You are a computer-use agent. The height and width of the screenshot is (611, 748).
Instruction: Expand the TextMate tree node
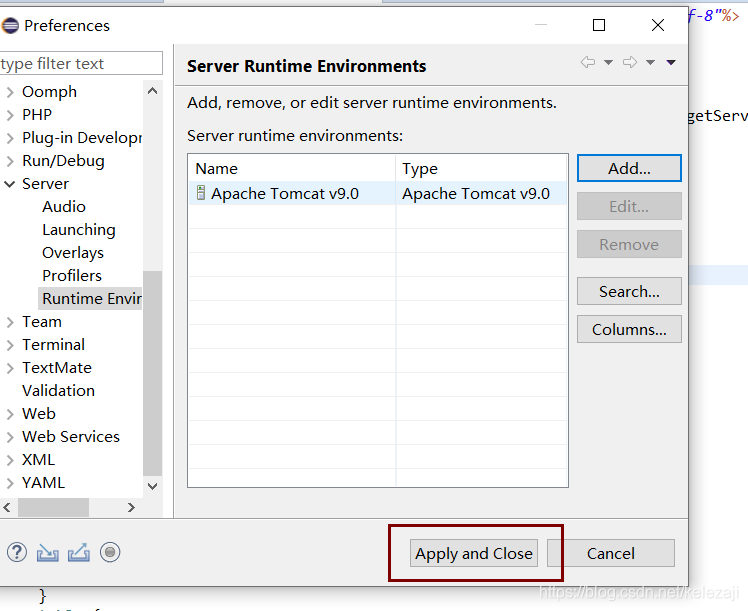[x=10, y=368]
